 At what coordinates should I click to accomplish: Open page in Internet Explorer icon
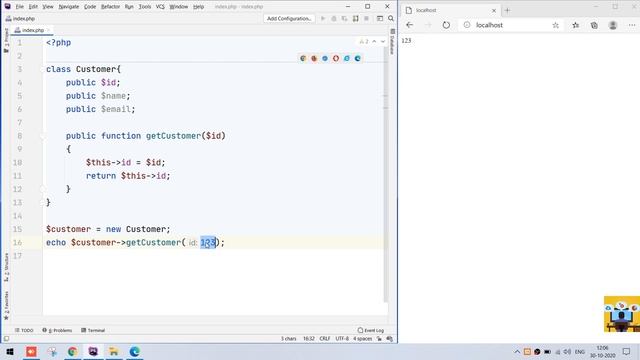[x=347, y=58]
